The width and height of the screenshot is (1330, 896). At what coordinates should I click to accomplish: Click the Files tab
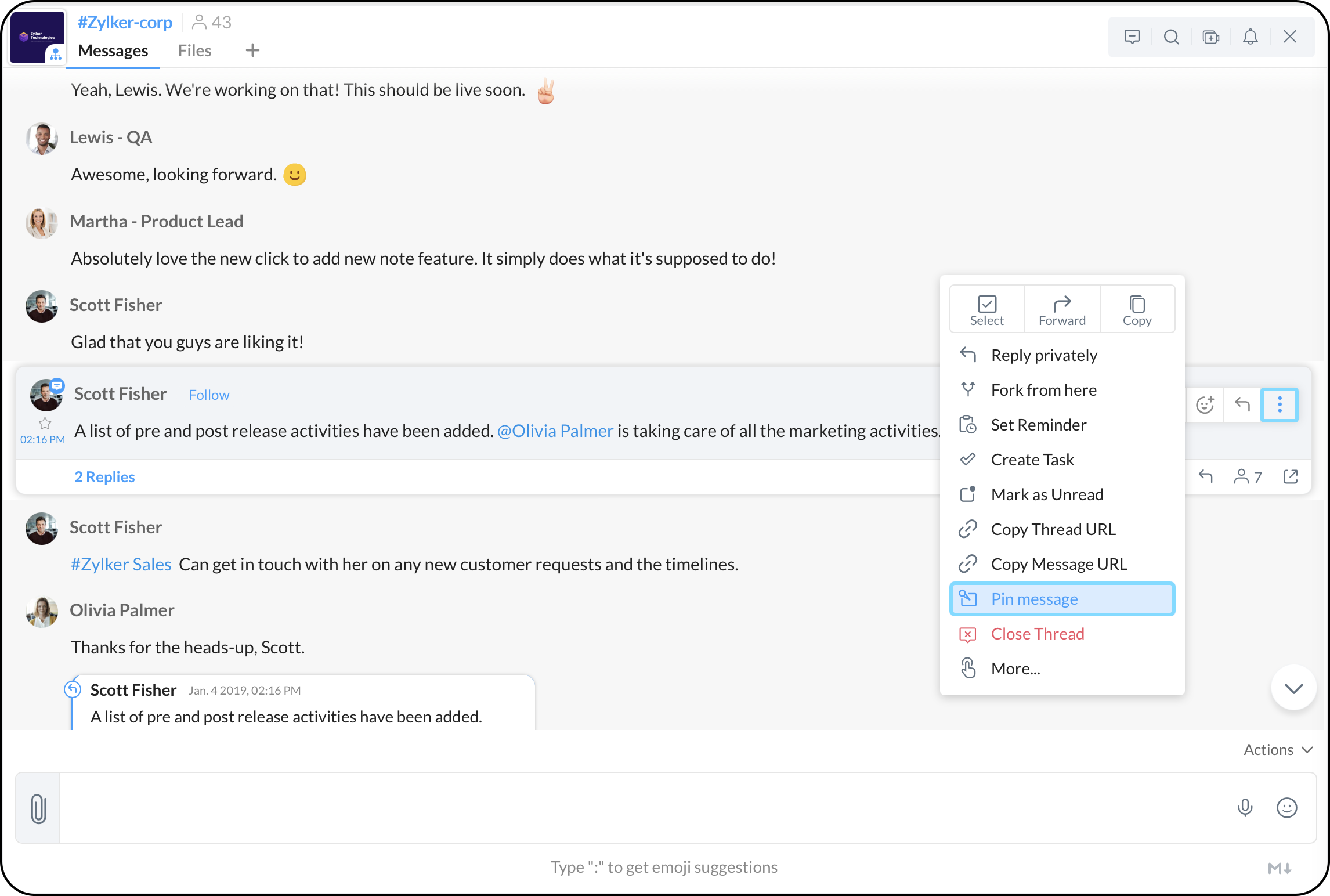(194, 50)
